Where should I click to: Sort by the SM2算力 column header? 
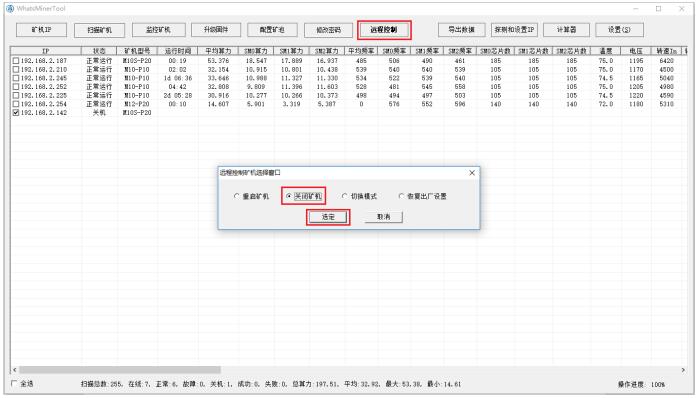pos(327,51)
